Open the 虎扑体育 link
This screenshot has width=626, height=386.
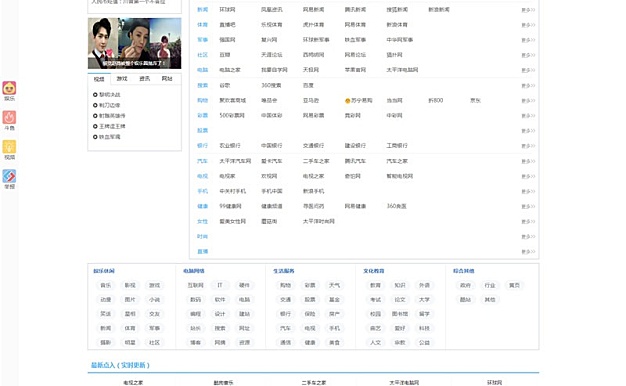click(x=313, y=25)
